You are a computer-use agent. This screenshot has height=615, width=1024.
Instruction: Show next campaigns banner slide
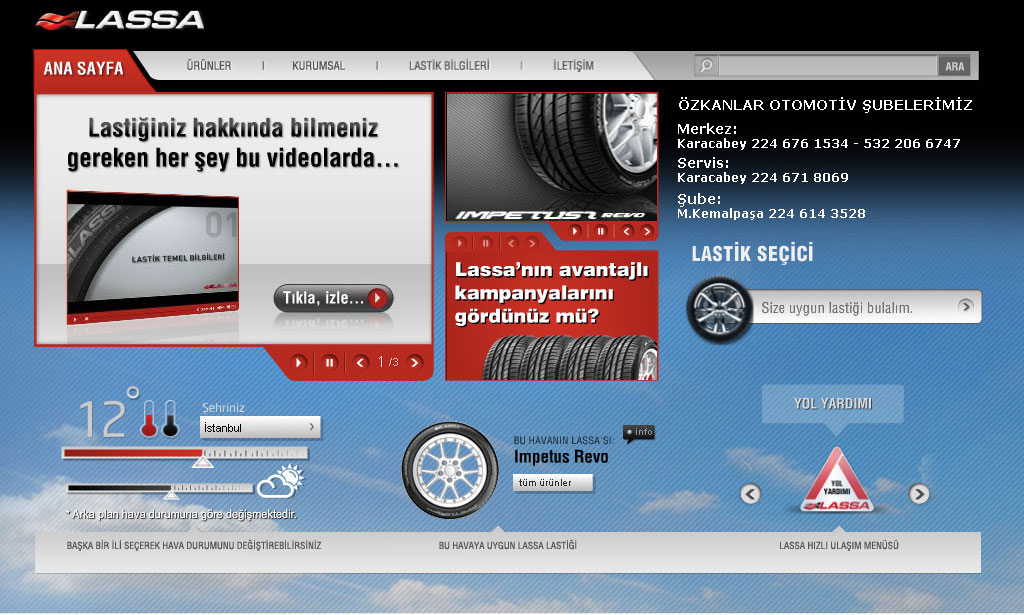(x=532, y=243)
